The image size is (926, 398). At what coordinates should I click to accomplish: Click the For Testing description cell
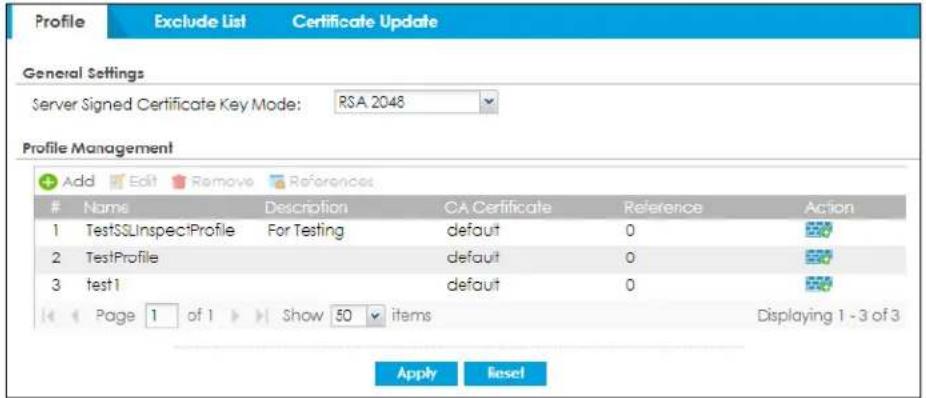pyautogui.click(x=306, y=231)
